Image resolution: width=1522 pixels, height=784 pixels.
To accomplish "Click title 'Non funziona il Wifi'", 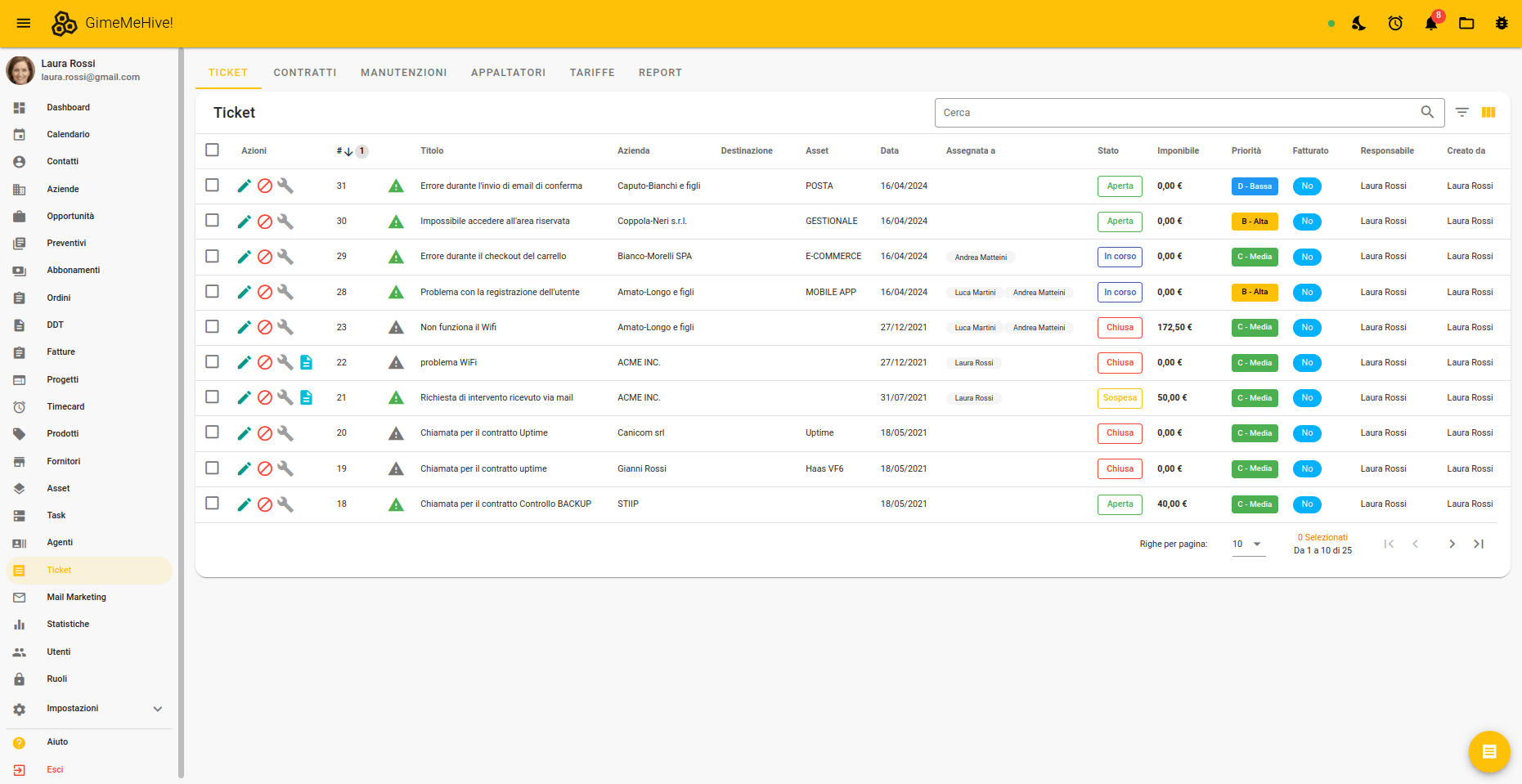I will 458,327.
